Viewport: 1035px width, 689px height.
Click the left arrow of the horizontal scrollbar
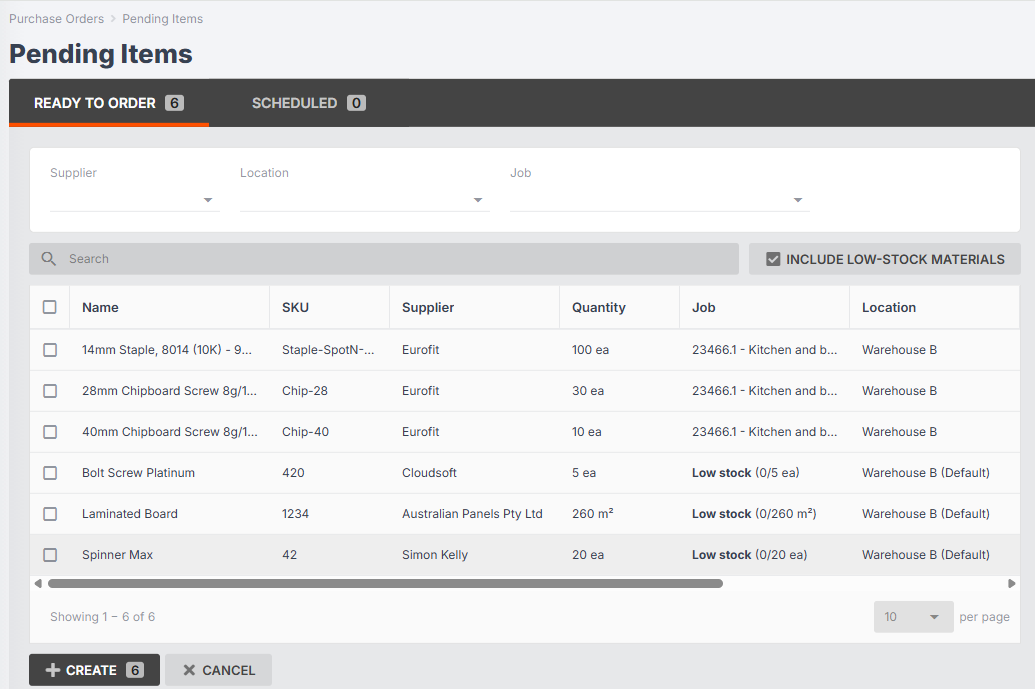click(x=38, y=583)
